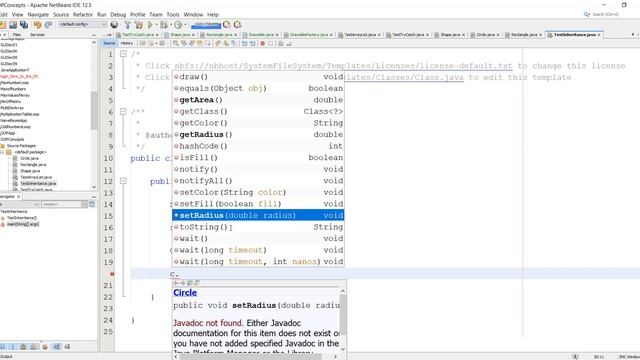
Task: Open the Debug menu
Action: pos(118,14)
